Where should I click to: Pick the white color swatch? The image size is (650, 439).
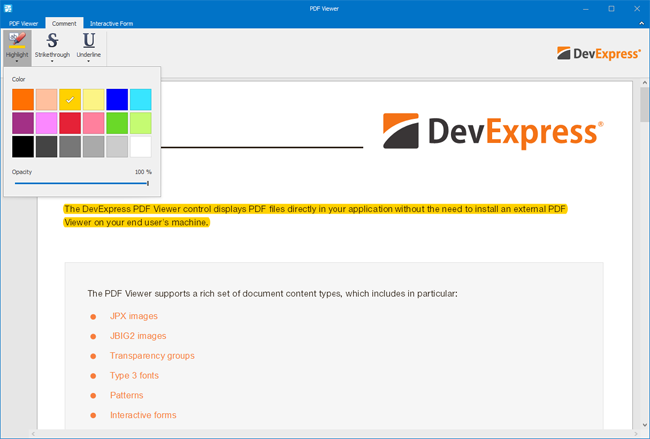pos(141,147)
